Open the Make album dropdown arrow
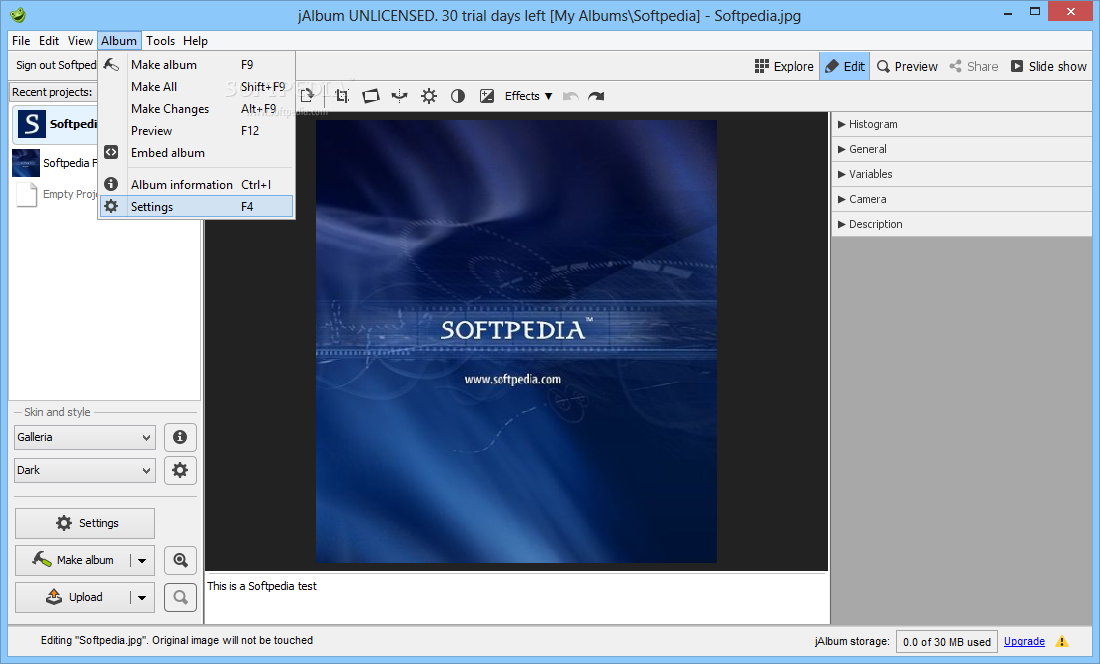1100x664 pixels. (x=142, y=560)
